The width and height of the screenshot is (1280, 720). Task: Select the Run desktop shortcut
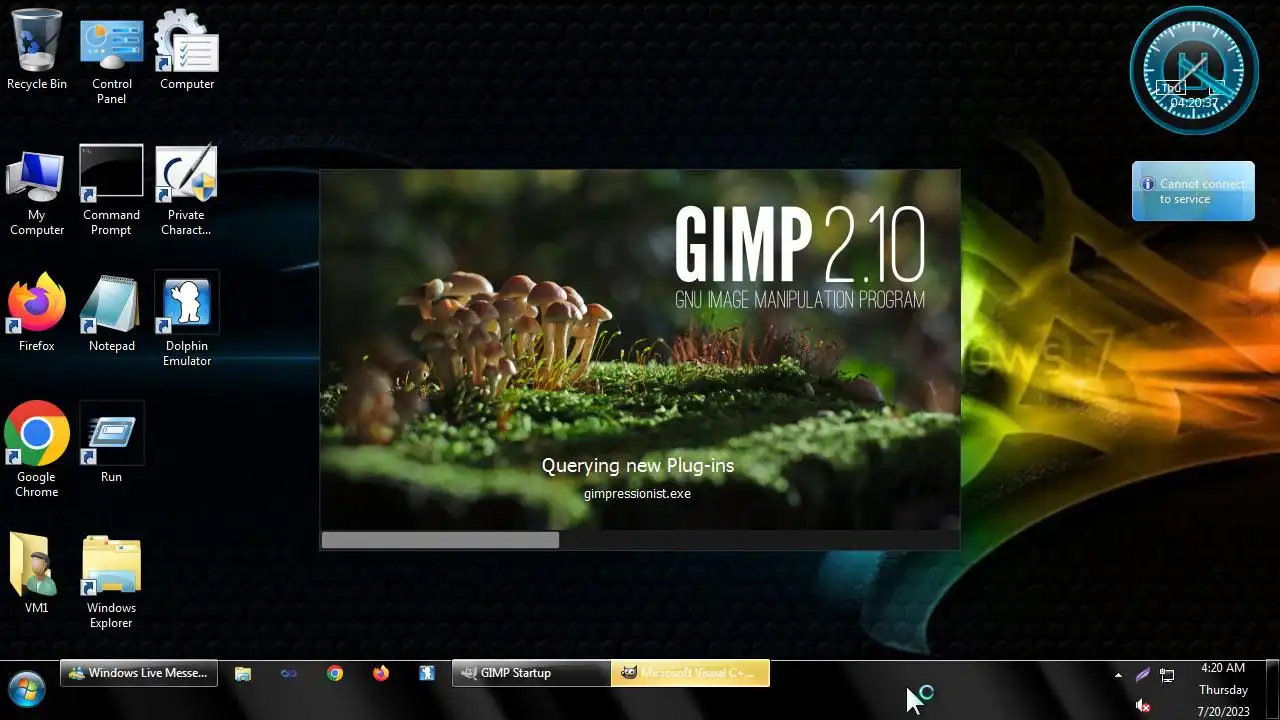(x=111, y=443)
